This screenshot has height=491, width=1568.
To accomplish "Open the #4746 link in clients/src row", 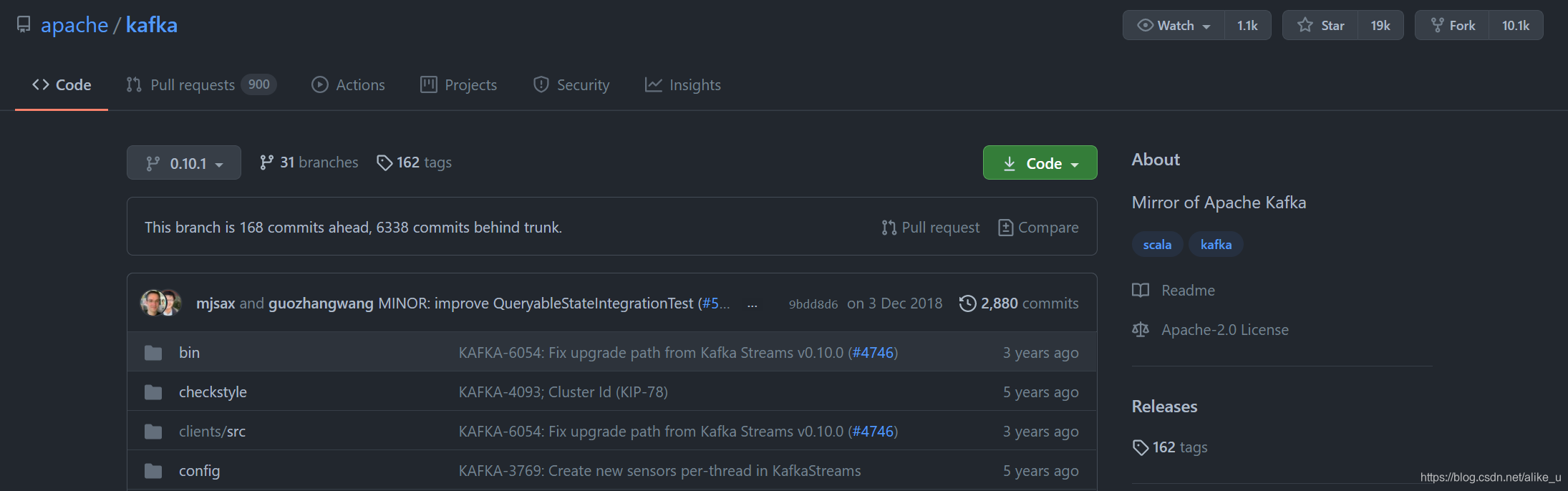I will [873, 432].
